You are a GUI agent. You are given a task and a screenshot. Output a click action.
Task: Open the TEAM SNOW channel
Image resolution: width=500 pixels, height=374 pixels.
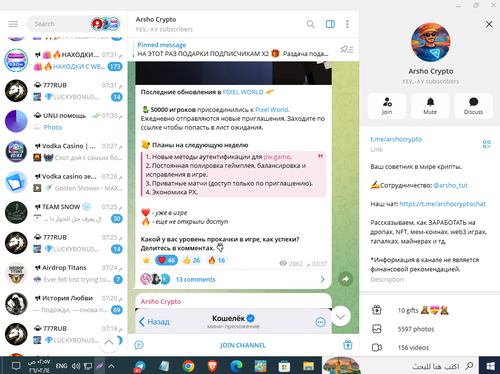[x=63, y=213]
